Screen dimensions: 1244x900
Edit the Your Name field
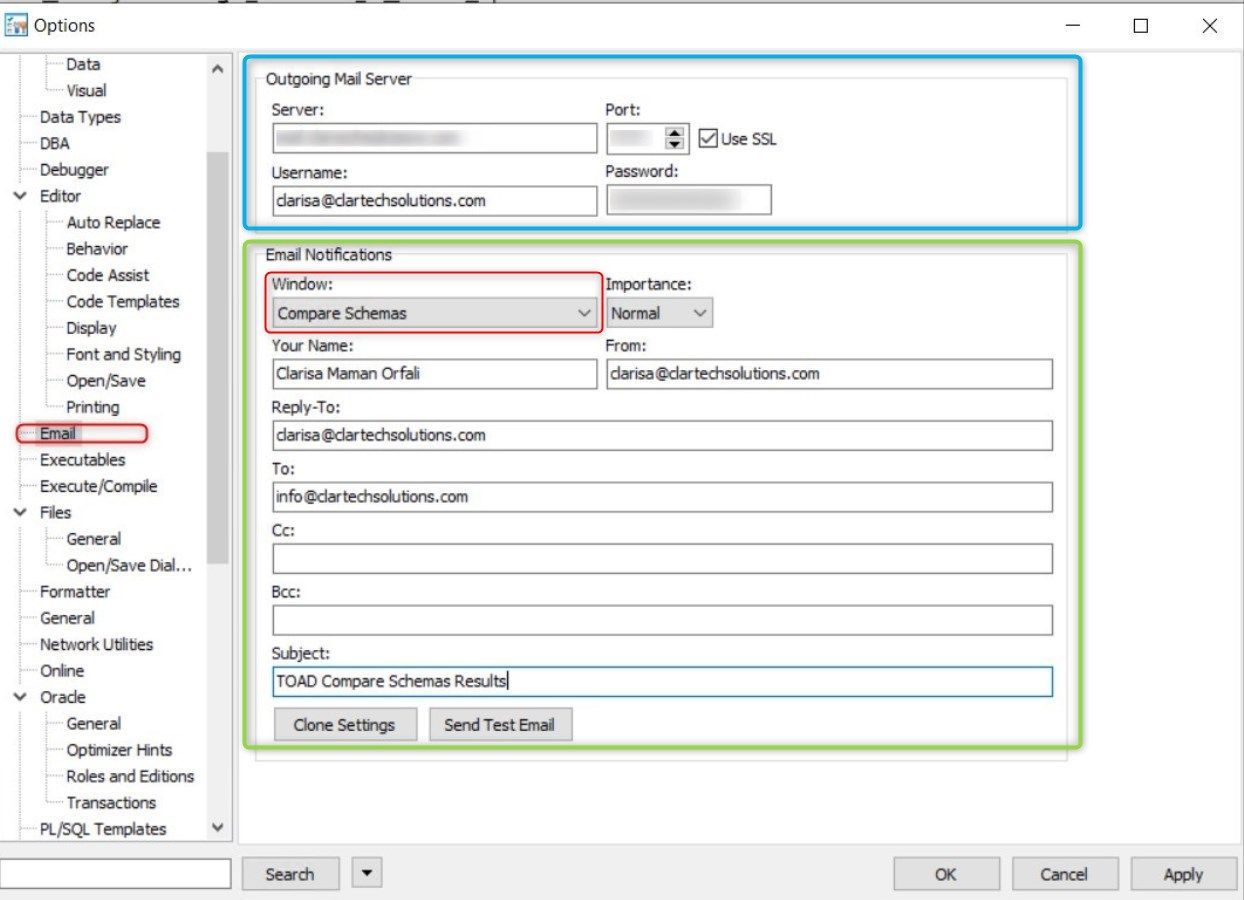[434, 374]
